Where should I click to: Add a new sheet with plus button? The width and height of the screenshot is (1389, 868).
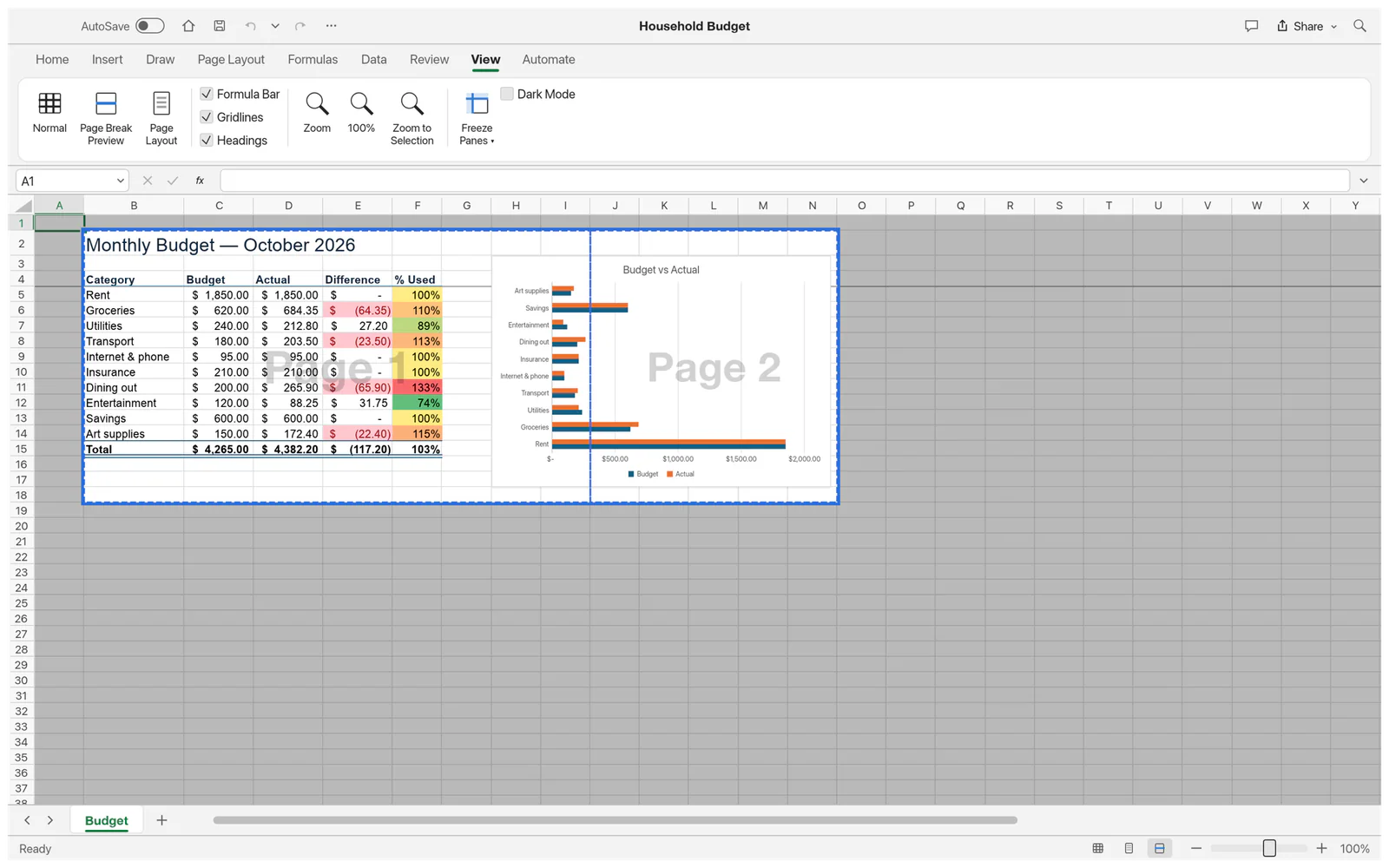[x=161, y=820]
